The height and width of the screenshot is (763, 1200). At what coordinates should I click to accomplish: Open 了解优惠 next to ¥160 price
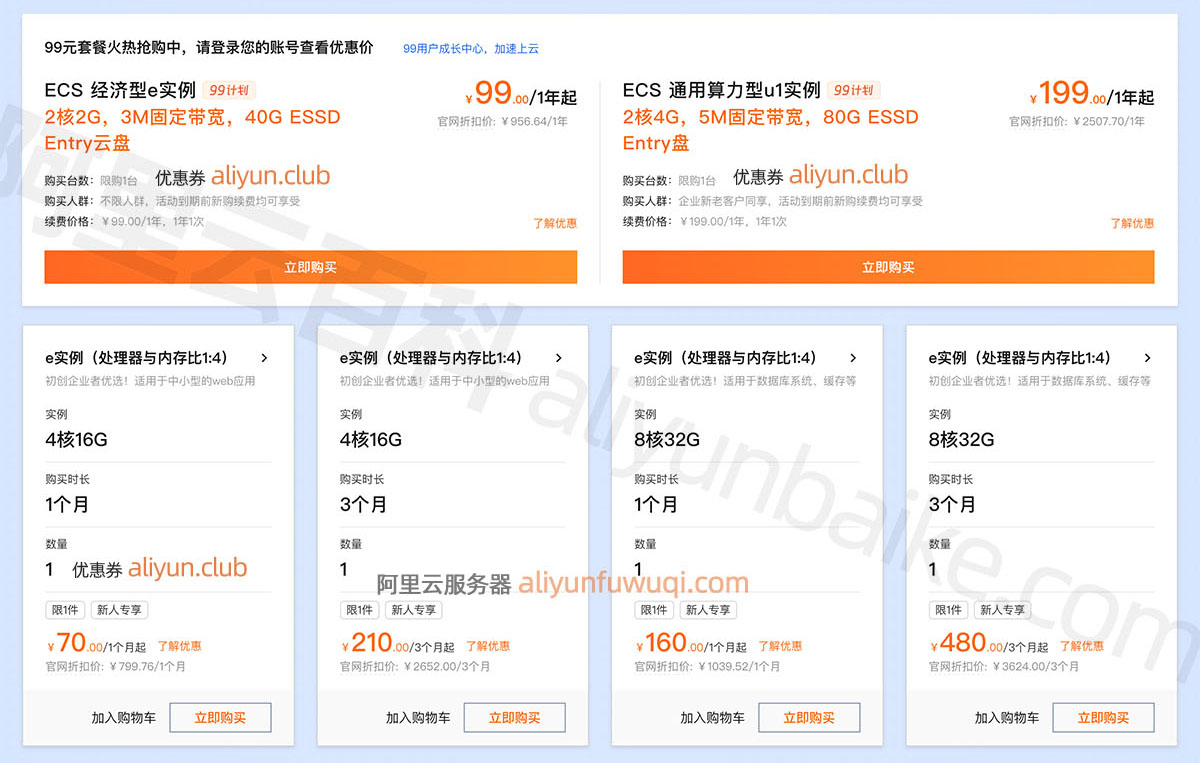(780, 646)
